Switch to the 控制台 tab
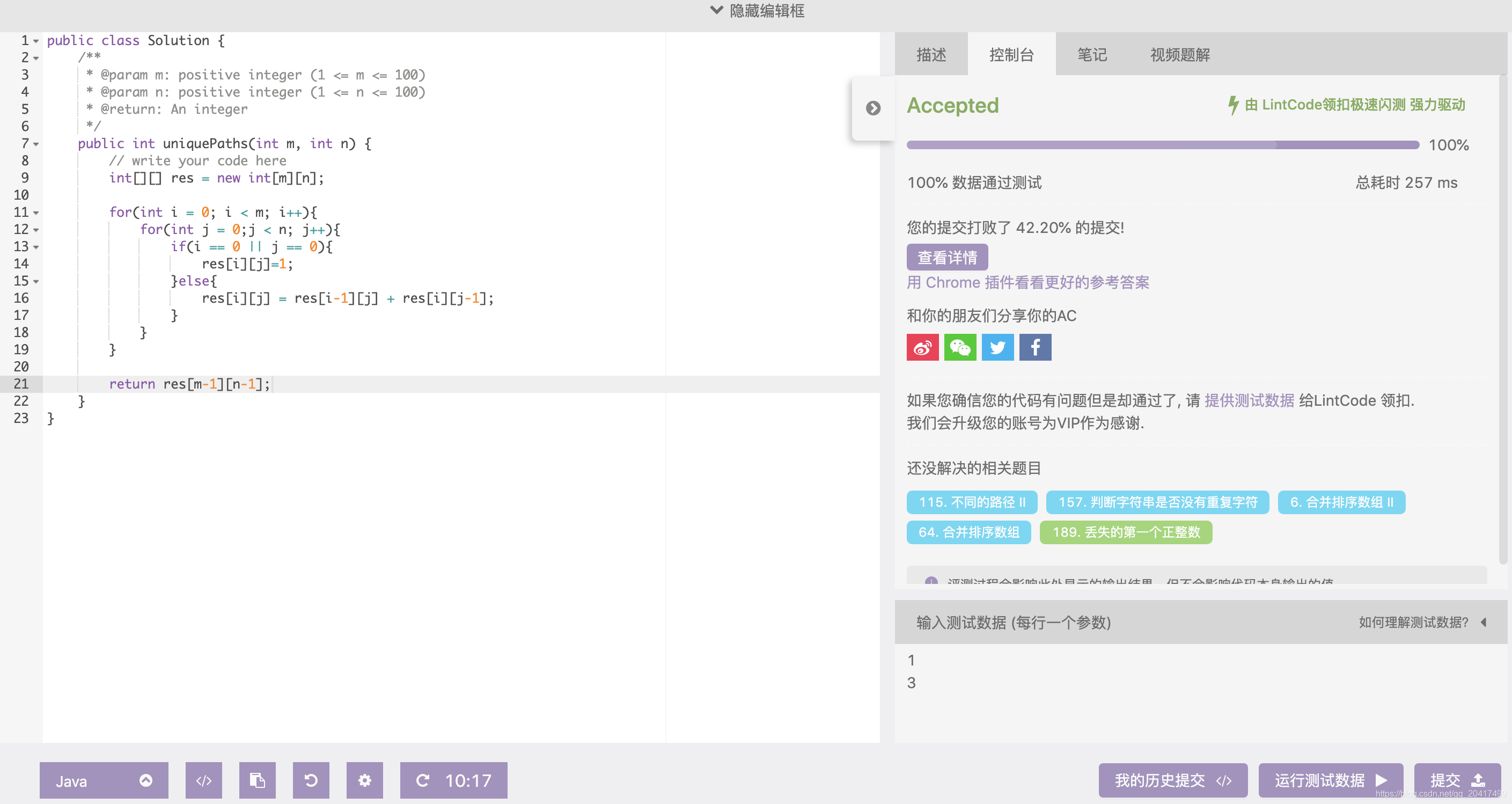Screen dimensions: 1512x804 click(x=1011, y=55)
